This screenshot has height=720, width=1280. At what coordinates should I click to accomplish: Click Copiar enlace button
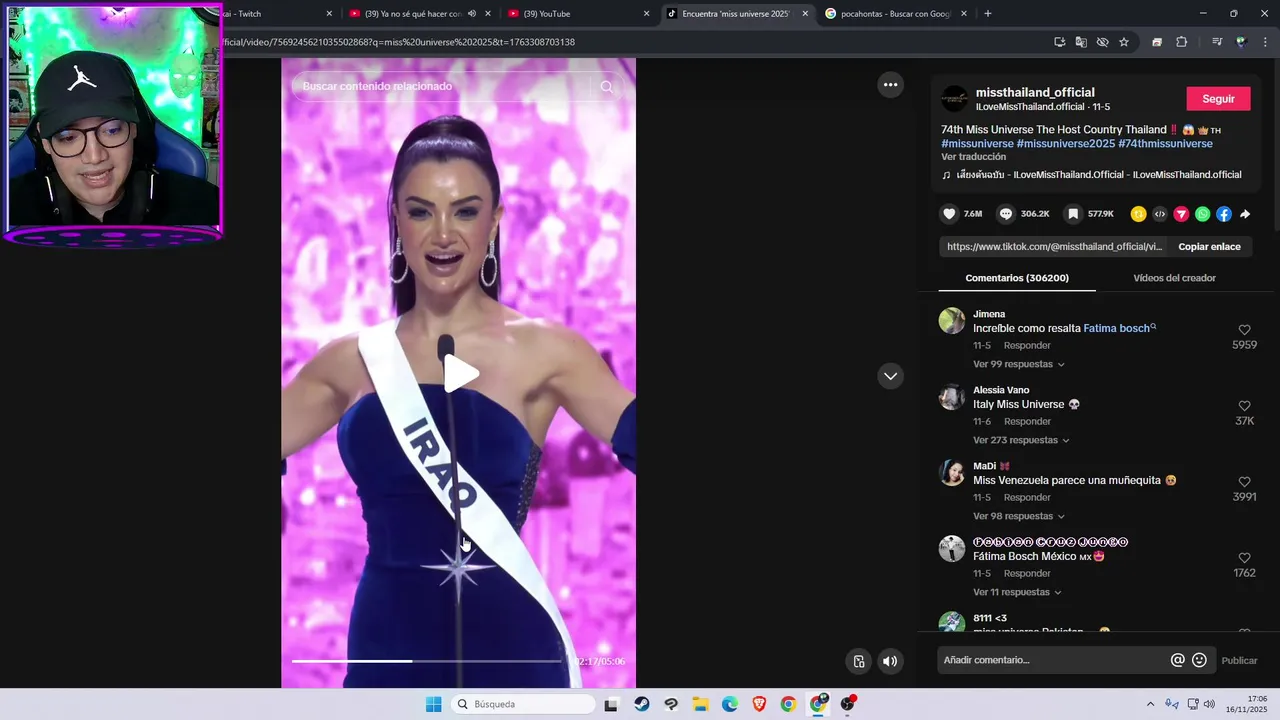point(1209,247)
